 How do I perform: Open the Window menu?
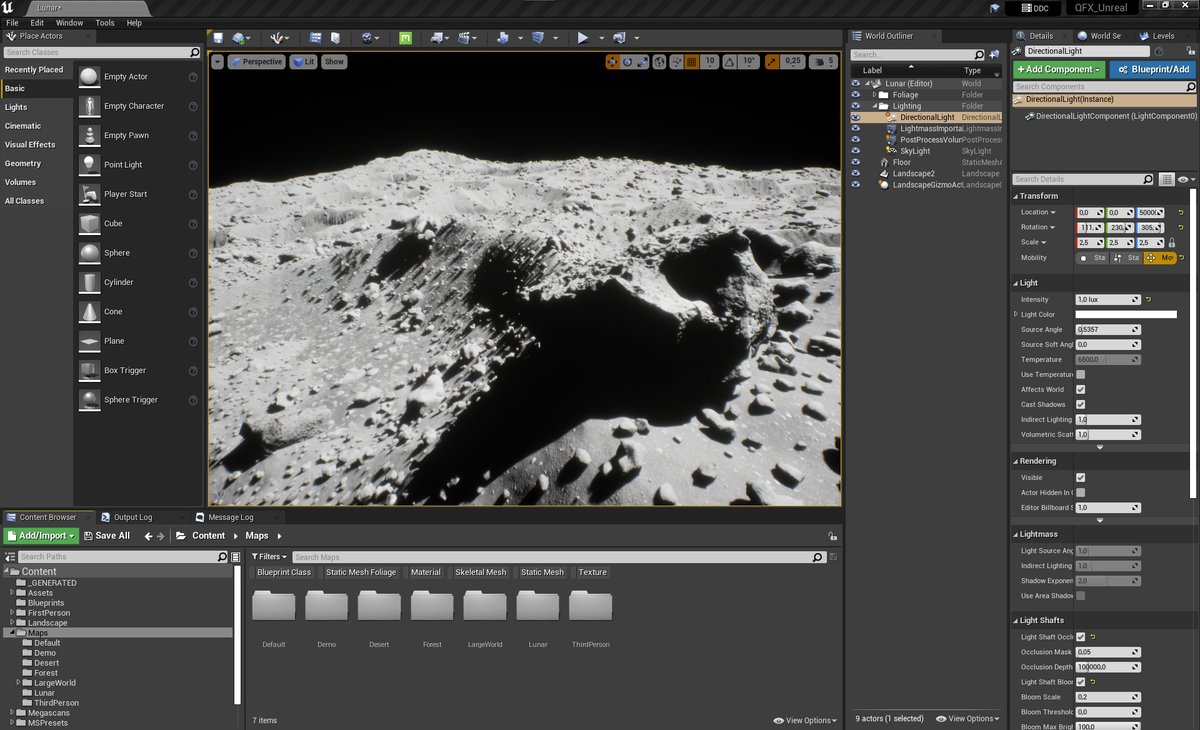69,22
